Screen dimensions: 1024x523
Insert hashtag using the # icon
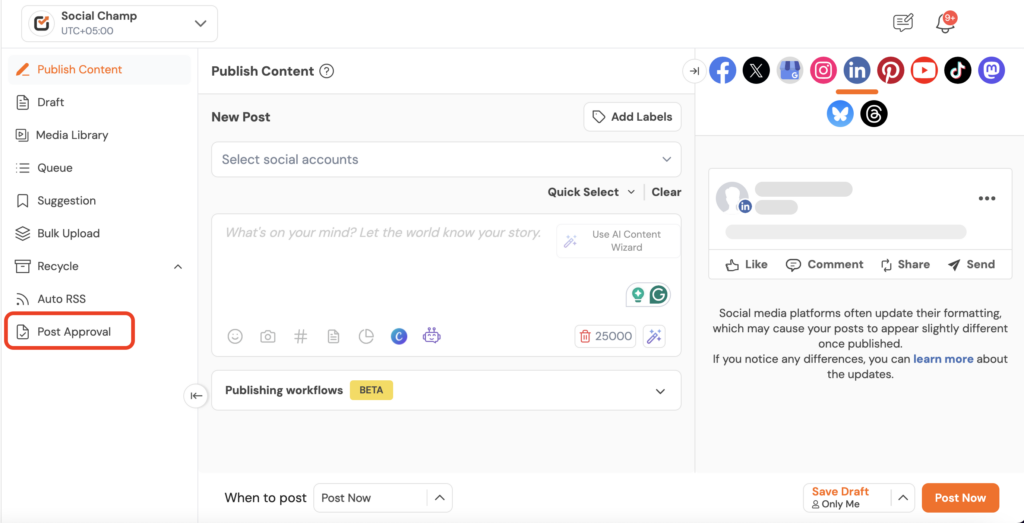tap(300, 337)
